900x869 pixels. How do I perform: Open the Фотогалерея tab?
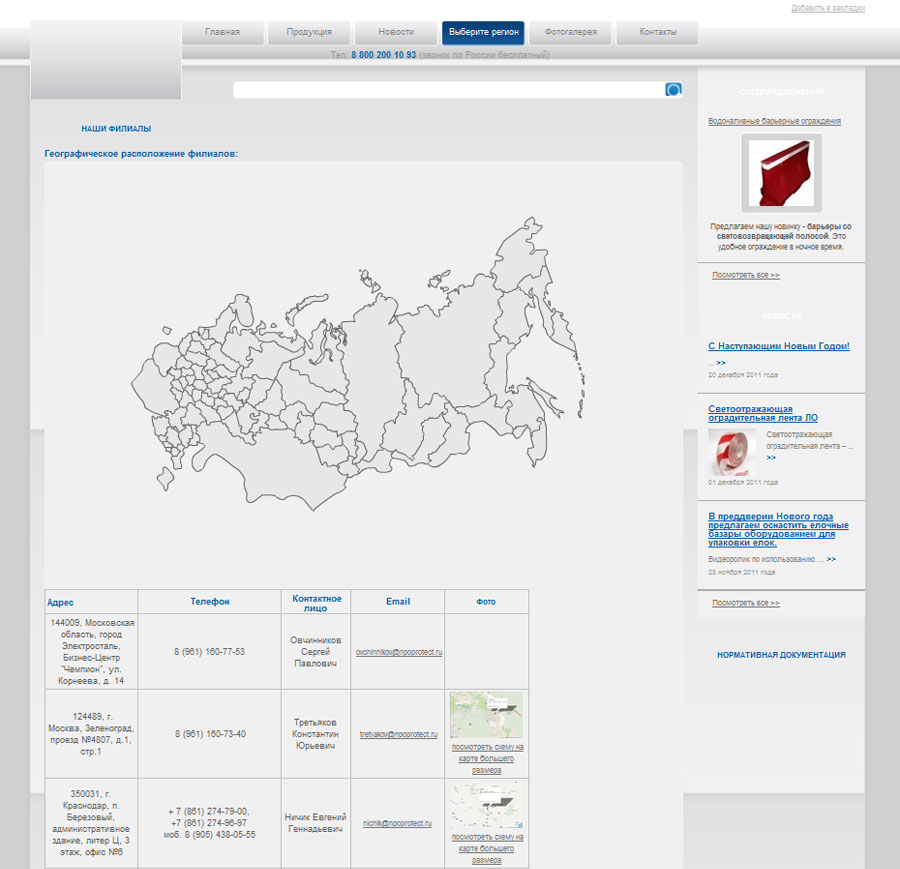(570, 32)
